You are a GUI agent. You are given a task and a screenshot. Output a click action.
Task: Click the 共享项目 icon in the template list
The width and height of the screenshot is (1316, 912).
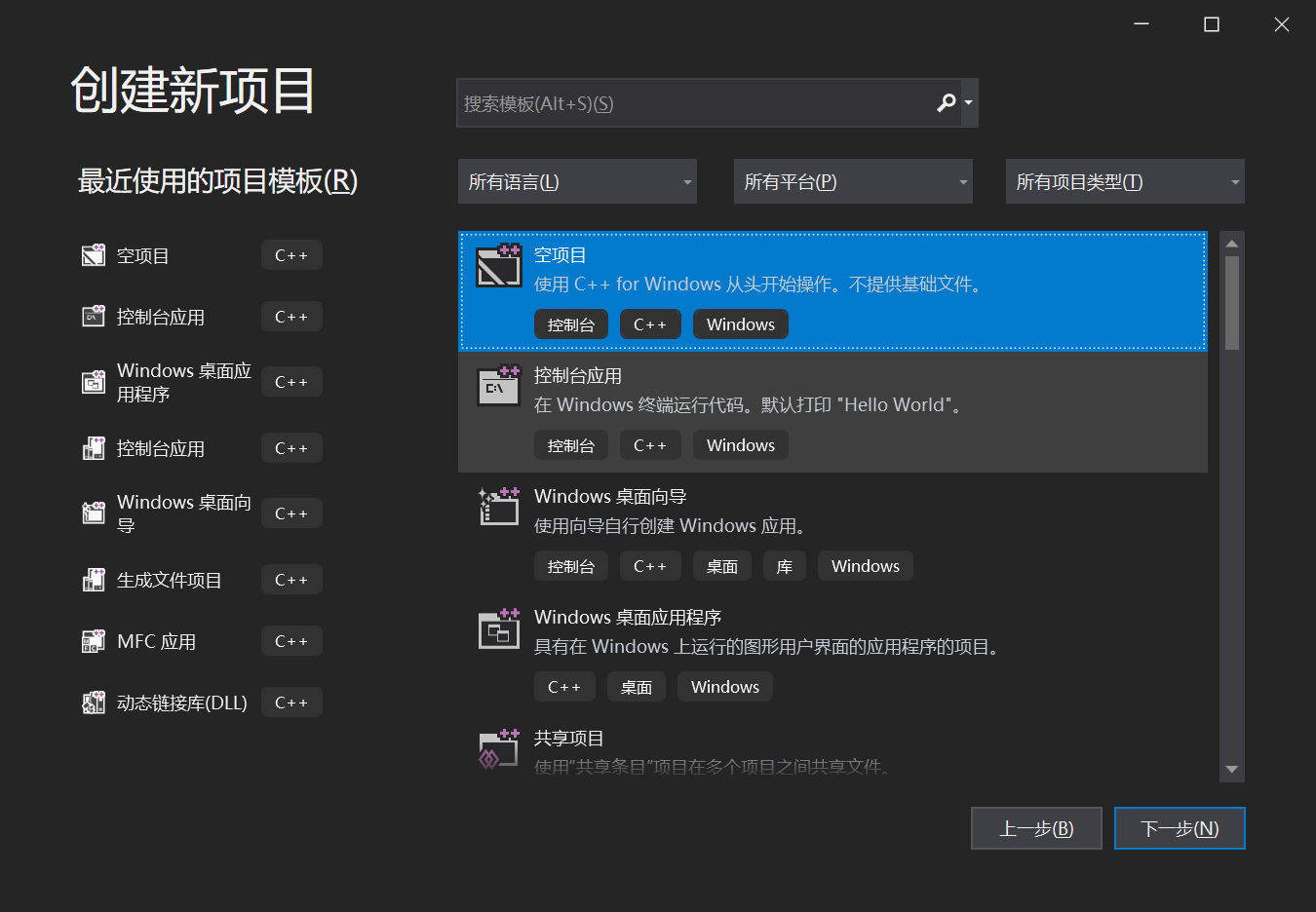click(x=499, y=748)
